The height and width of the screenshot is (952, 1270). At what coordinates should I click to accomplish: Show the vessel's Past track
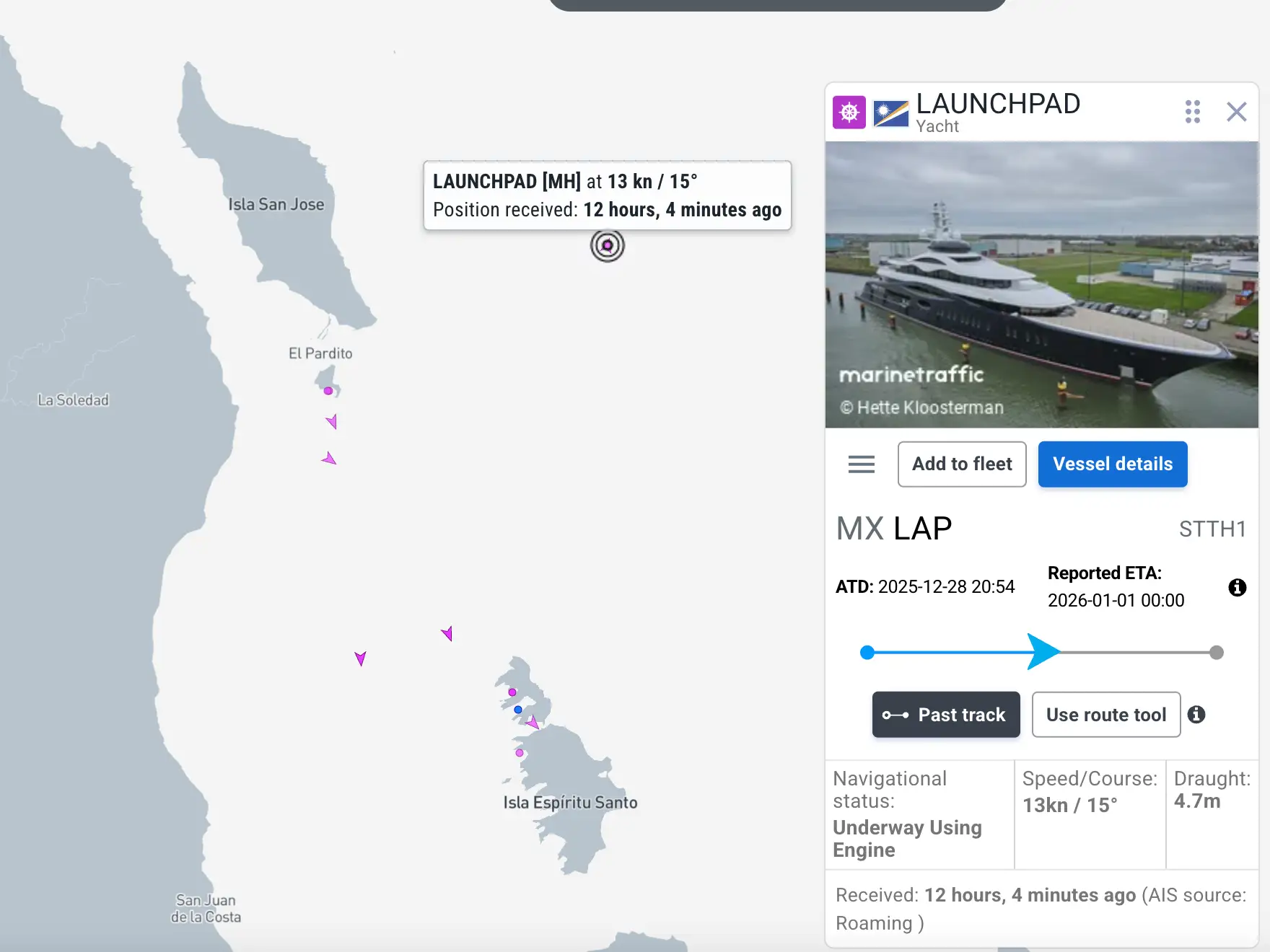tap(946, 715)
